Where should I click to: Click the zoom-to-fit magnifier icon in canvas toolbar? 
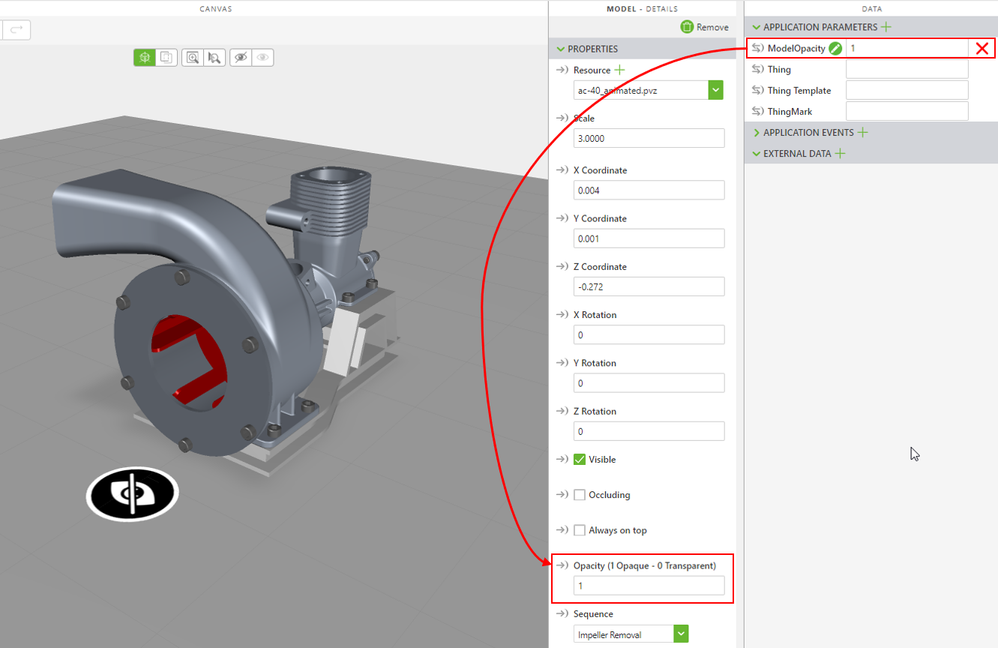point(192,58)
